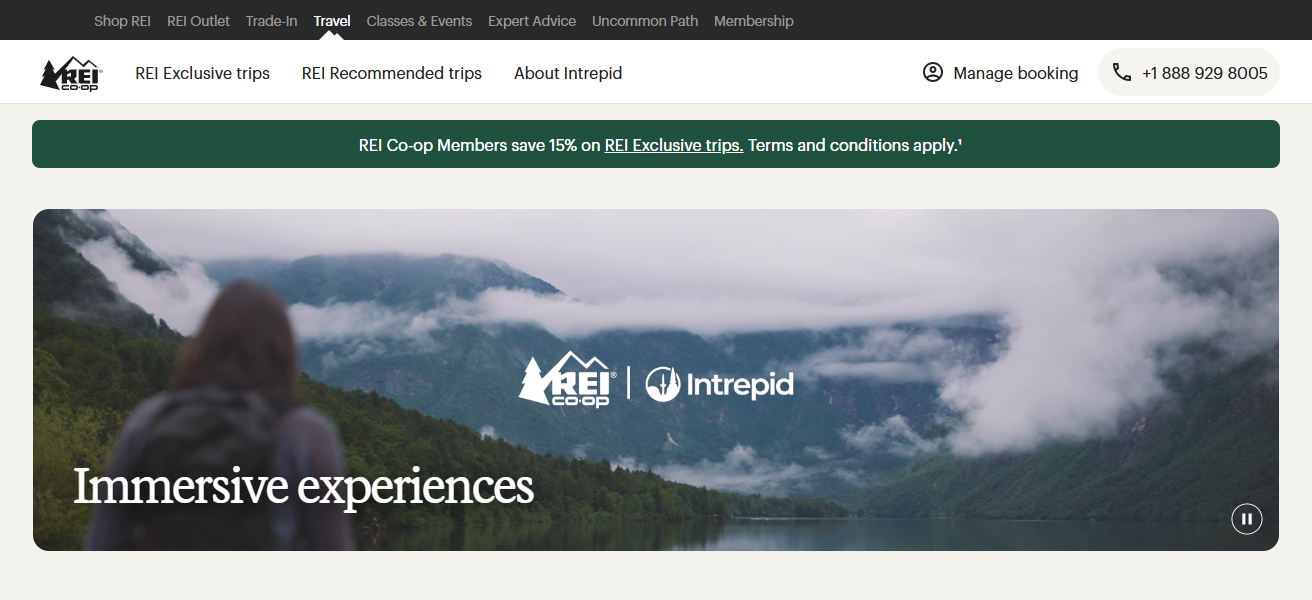Click the Intrepid logo on hero banner
The height and width of the screenshot is (600, 1312).
pyautogui.click(x=719, y=384)
